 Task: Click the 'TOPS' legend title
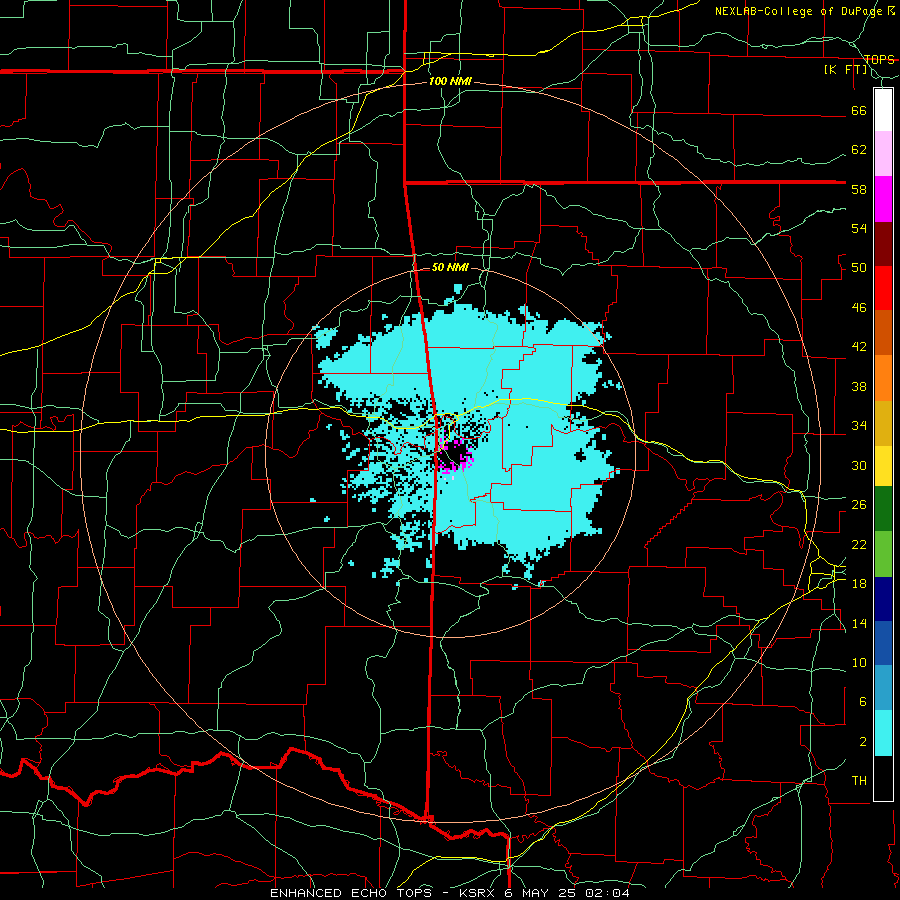click(879, 59)
